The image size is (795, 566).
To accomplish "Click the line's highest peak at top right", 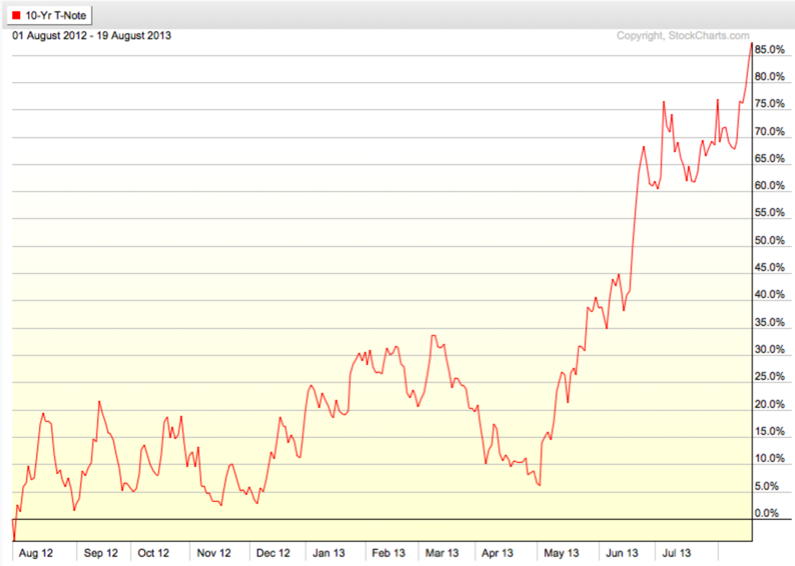I will tap(751, 43).
